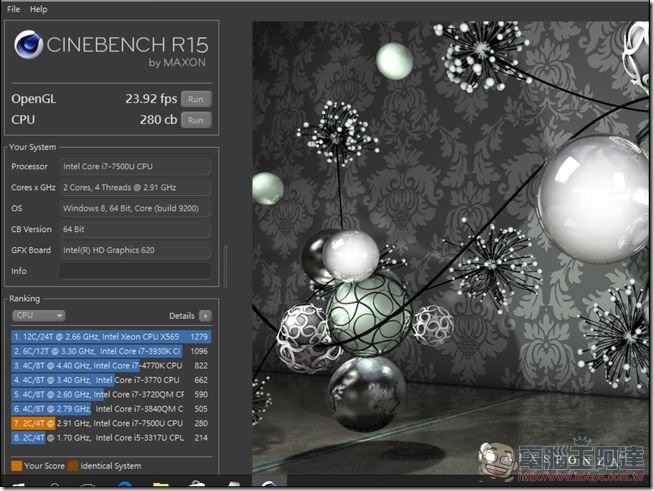The image size is (654, 491).
Task: Run the OpenGL benchmark
Action: pos(196,99)
